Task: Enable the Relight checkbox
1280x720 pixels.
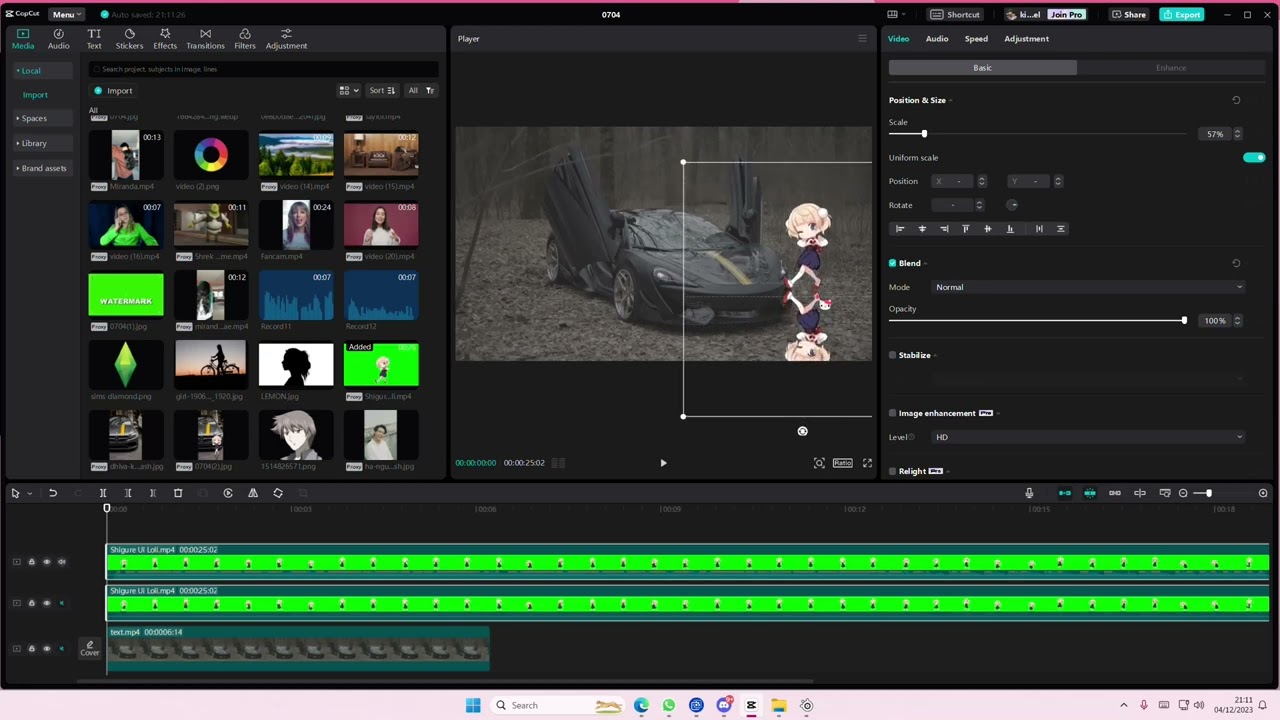Action: click(893, 471)
